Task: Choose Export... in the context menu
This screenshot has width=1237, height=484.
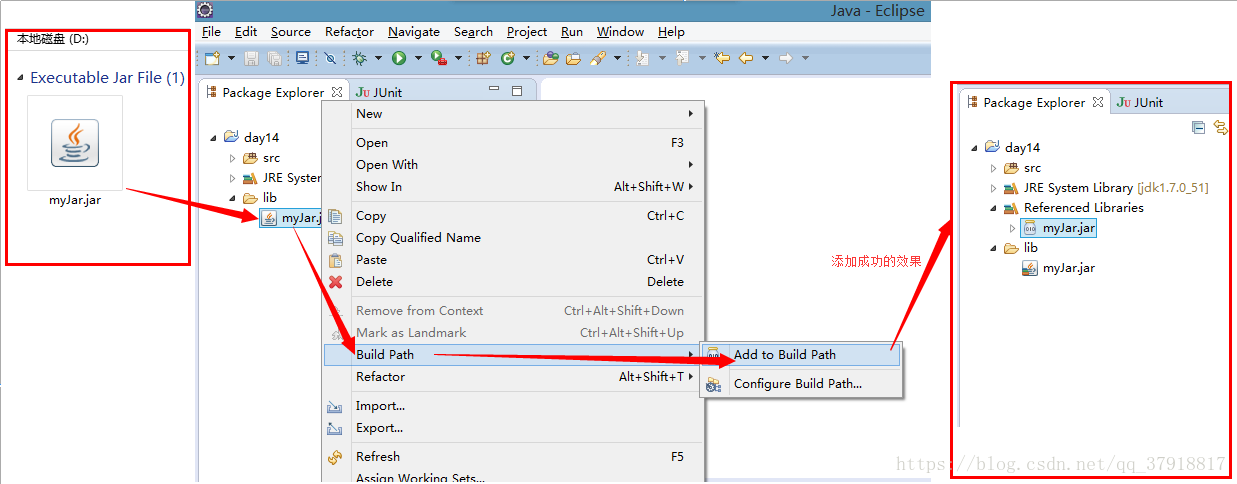Action: [513, 428]
